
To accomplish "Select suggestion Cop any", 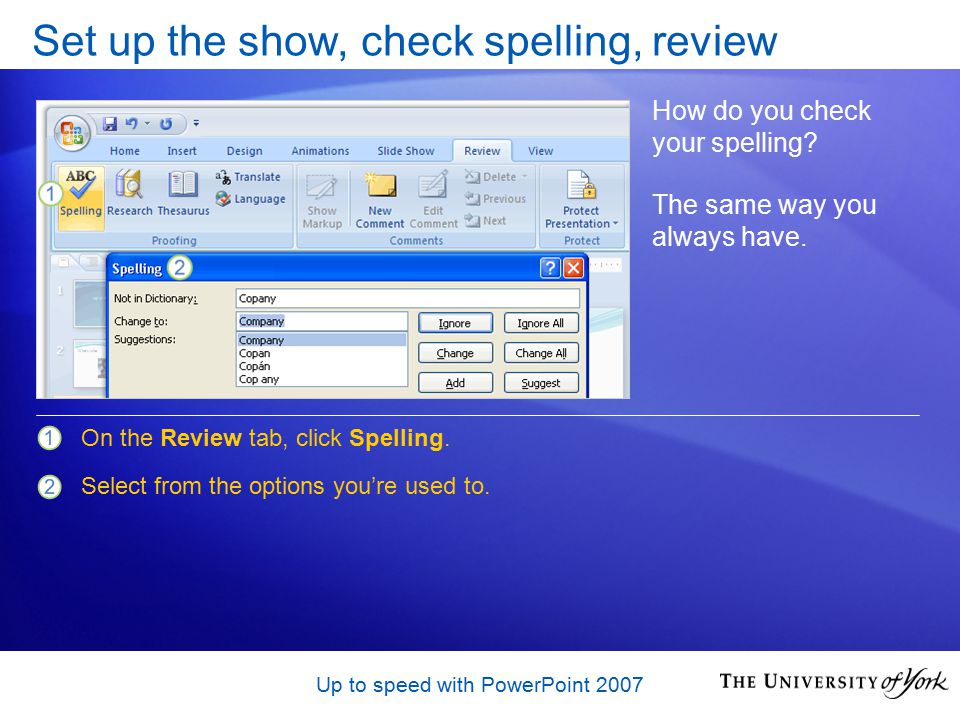I will pyautogui.click(x=321, y=379).
